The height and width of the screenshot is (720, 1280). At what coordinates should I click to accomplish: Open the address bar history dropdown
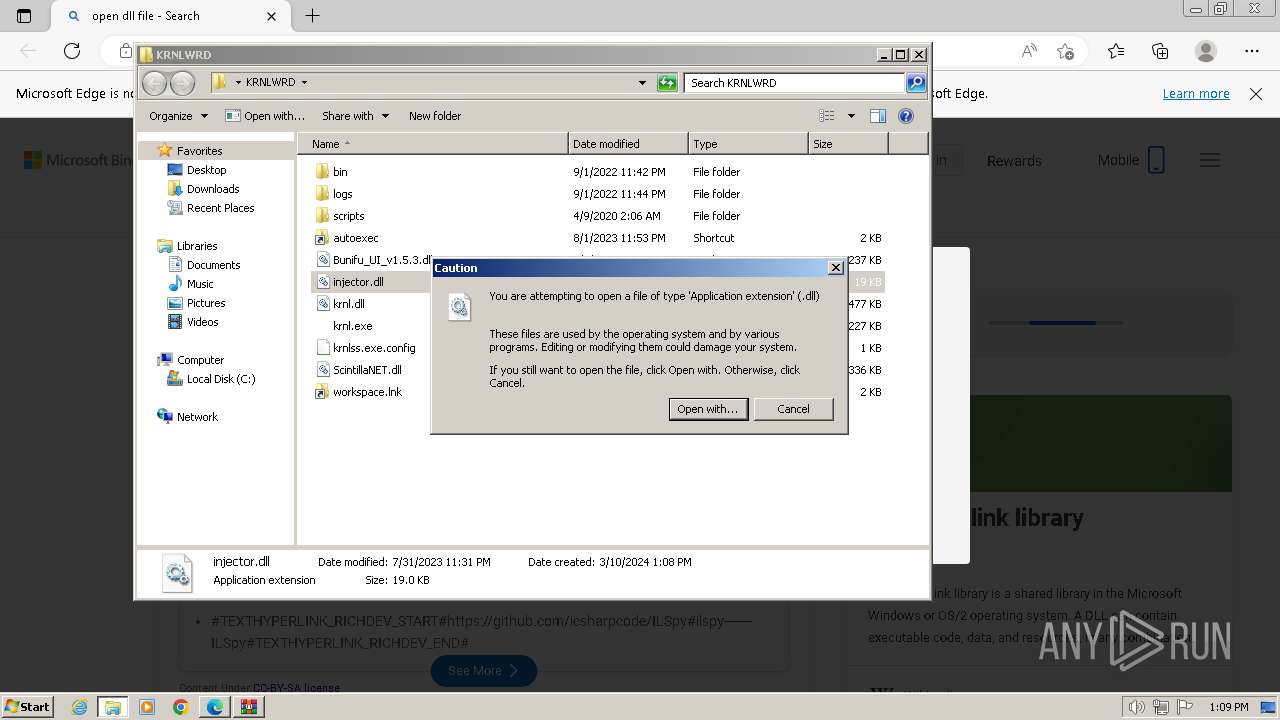click(x=642, y=83)
